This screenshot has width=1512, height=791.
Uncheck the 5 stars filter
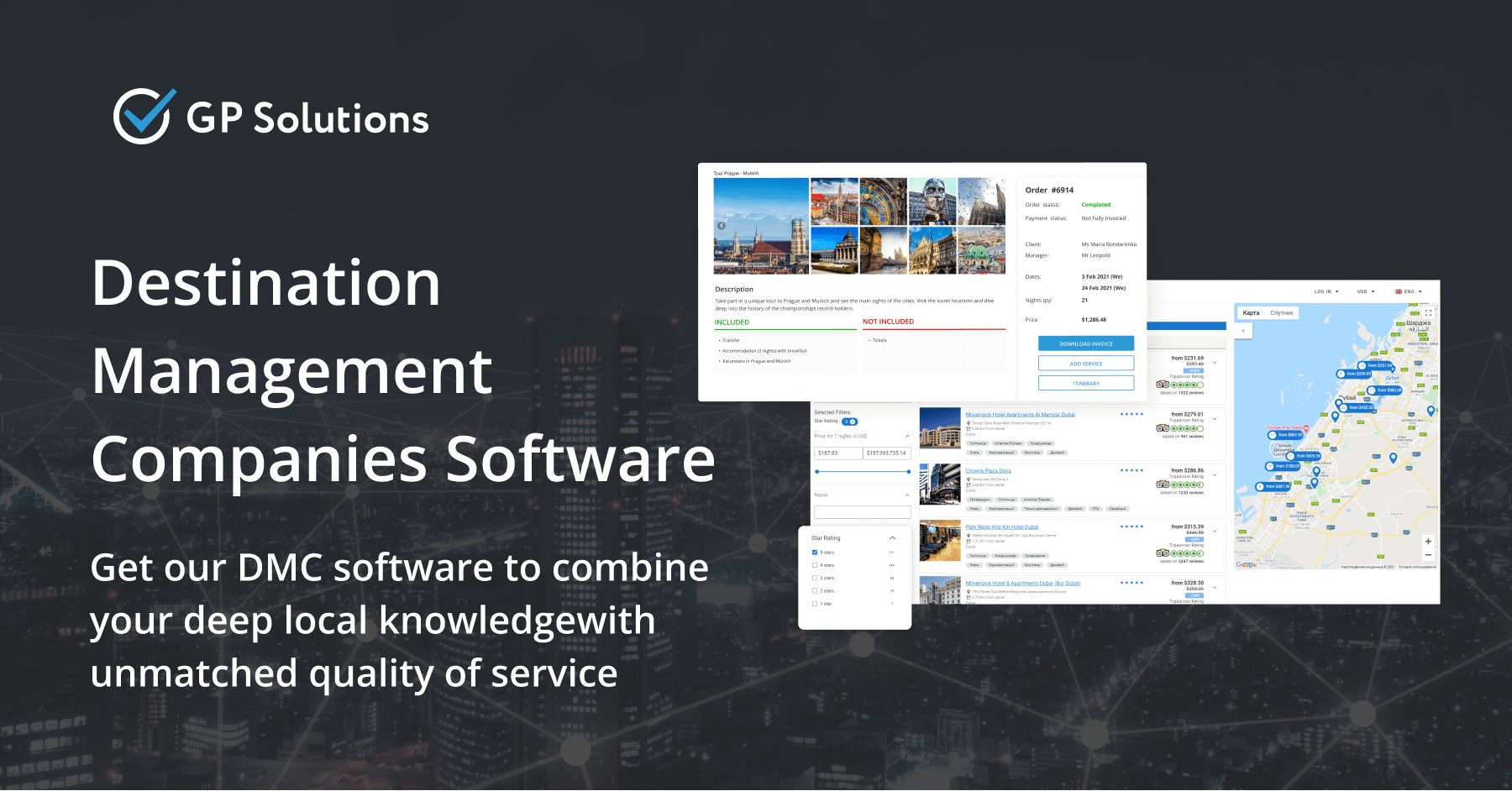[x=814, y=552]
